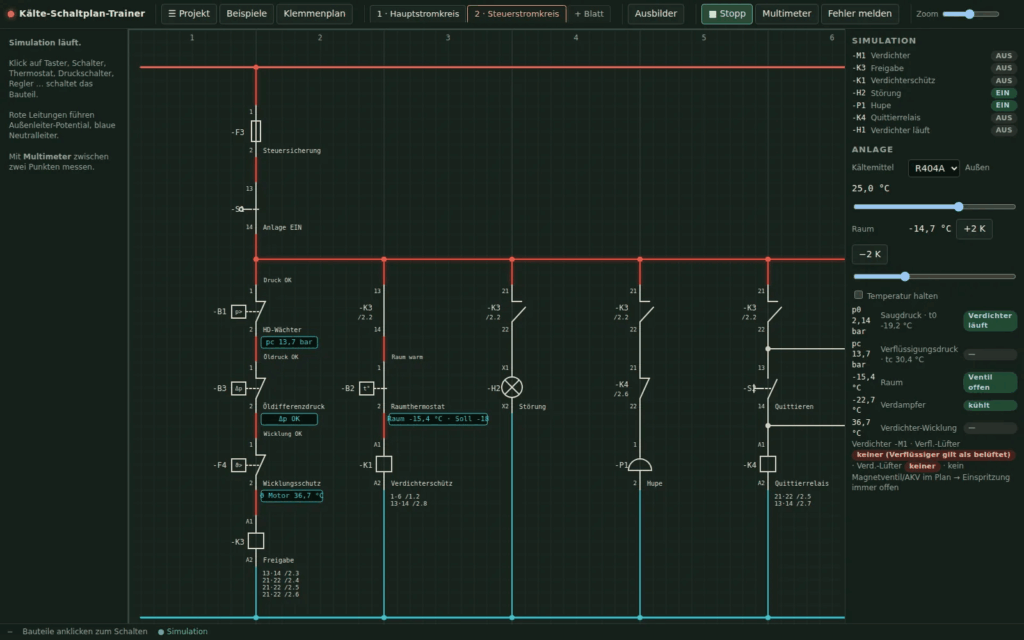Click the +2 K room temperature button
This screenshot has width=1024, height=640.
point(974,229)
